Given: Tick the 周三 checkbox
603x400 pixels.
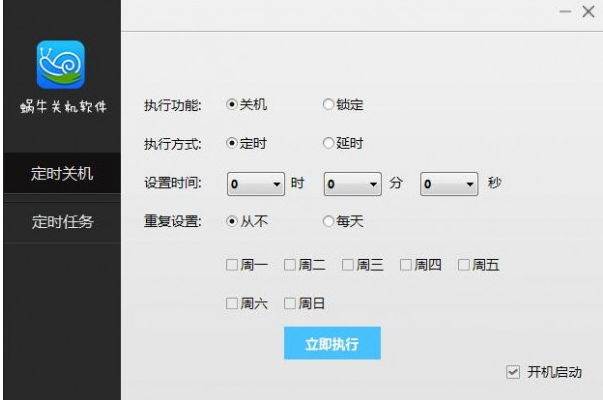Looking at the screenshot, I should (x=348, y=265).
